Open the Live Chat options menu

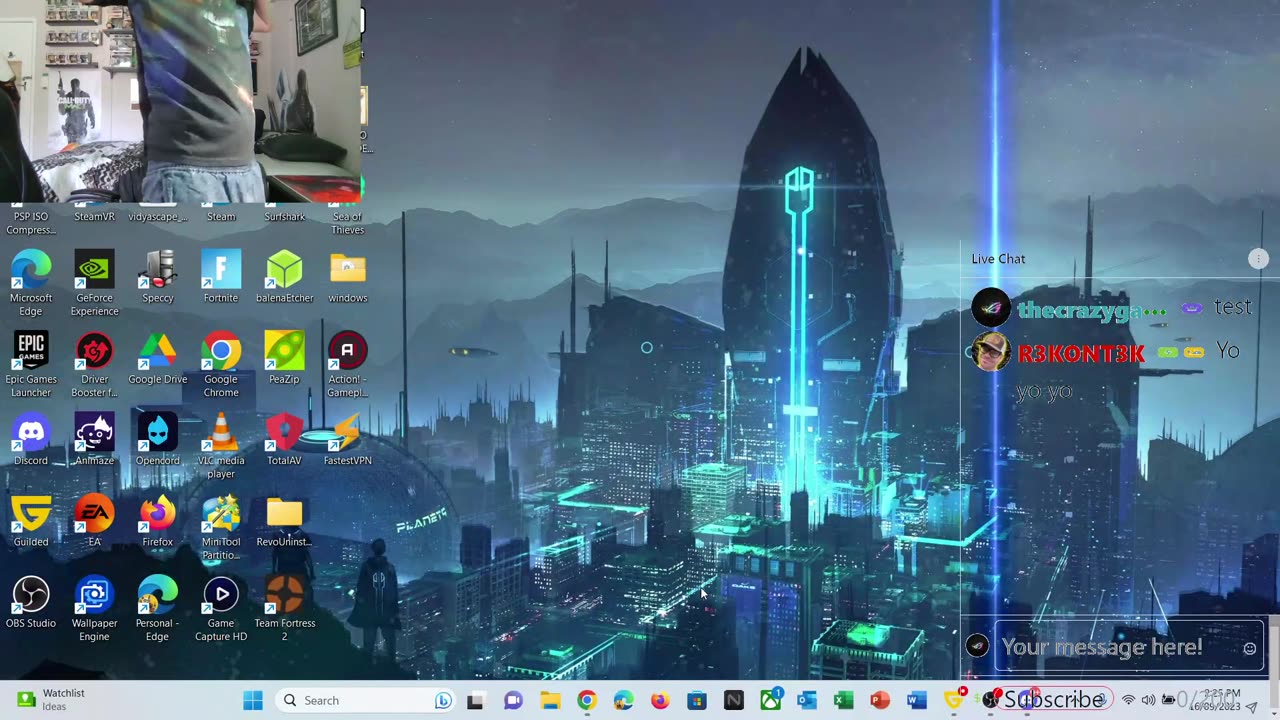point(1259,259)
